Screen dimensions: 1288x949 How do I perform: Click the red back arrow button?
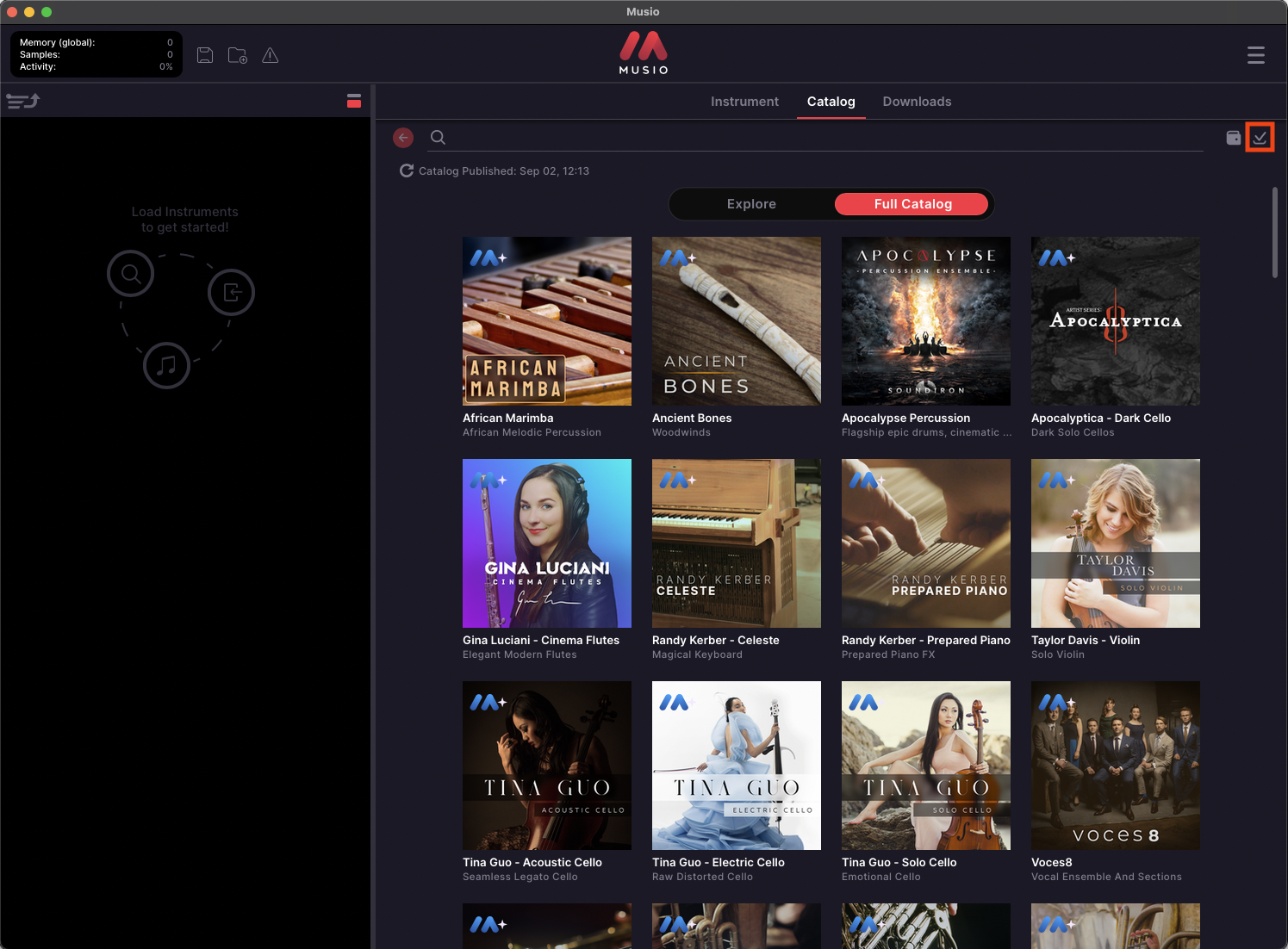coord(403,137)
